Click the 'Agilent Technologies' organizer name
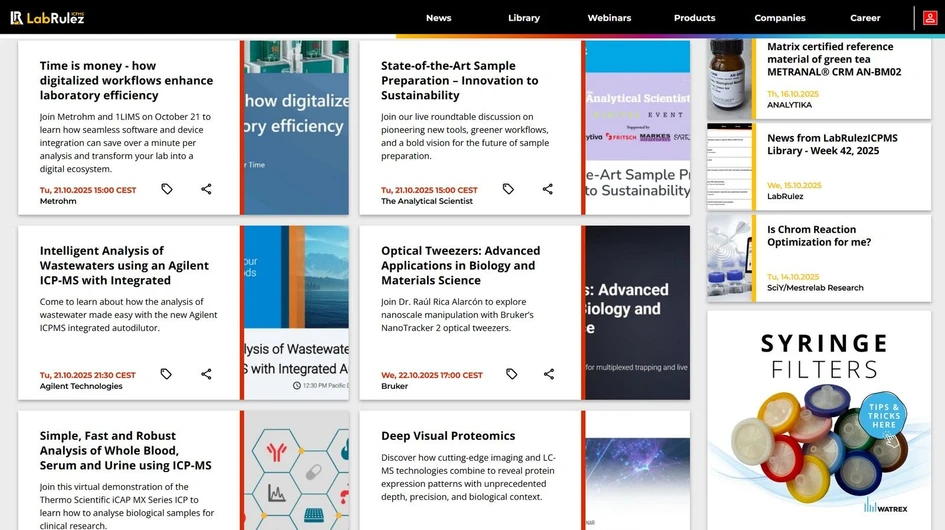The height and width of the screenshot is (530, 945). [x=81, y=386]
